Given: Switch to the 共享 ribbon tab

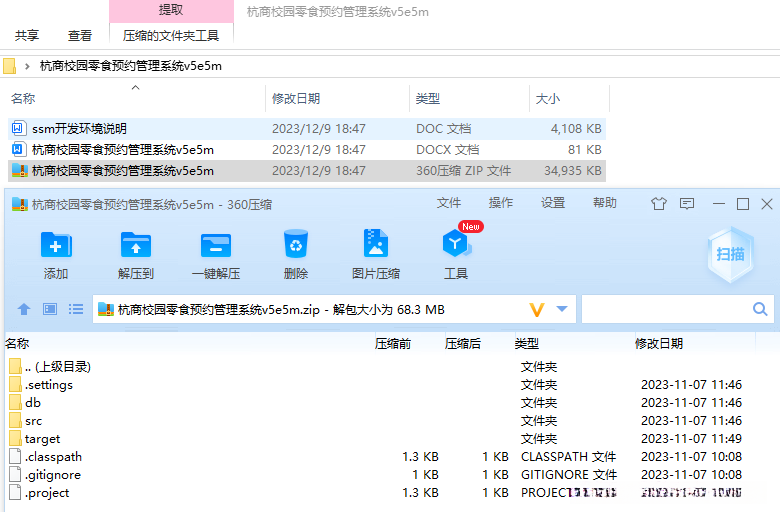Looking at the screenshot, I should pyautogui.click(x=27, y=35).
